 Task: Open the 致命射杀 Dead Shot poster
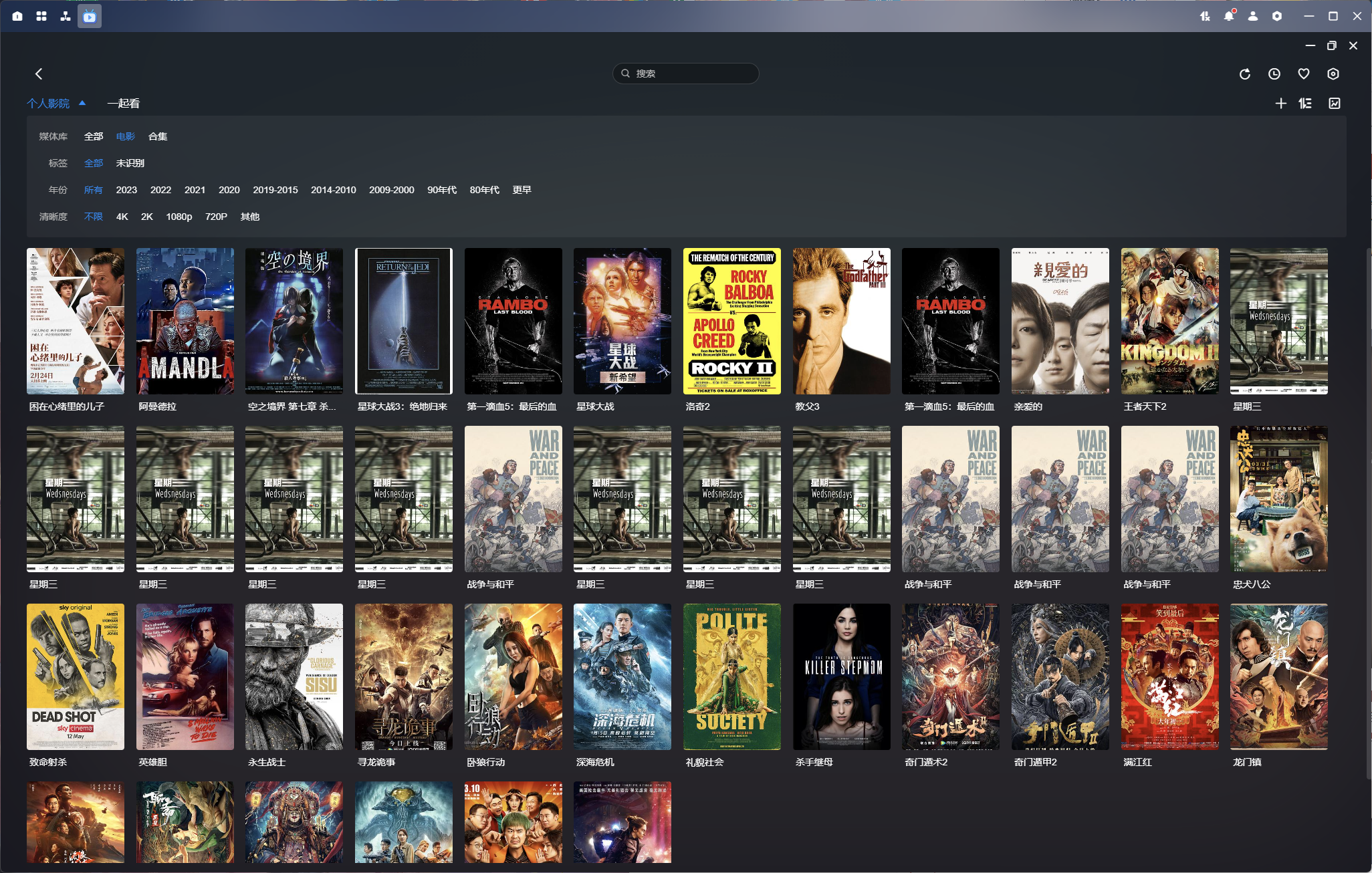(x=76, y=676)
